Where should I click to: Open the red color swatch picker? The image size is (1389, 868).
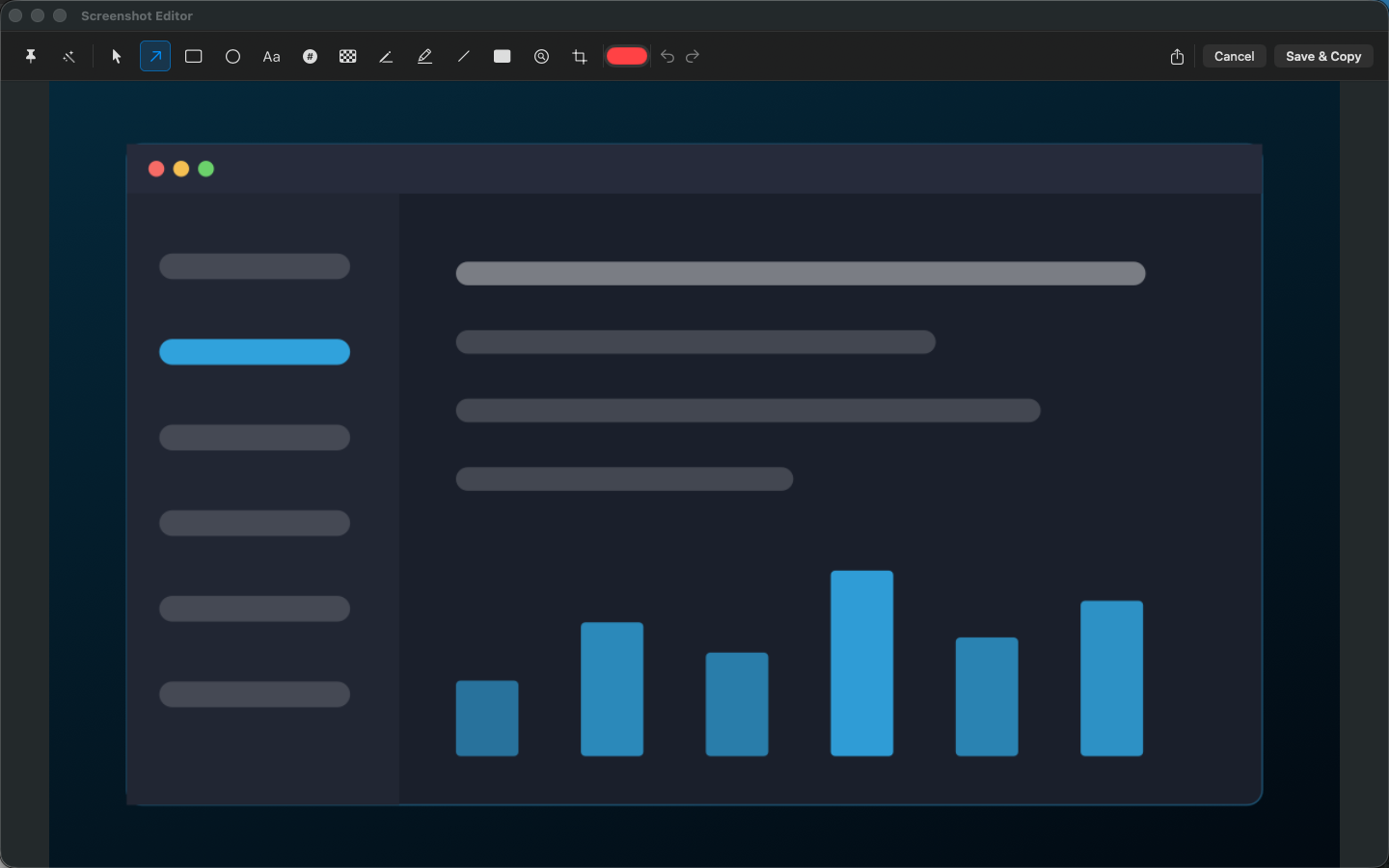click(x=627, y=56)
